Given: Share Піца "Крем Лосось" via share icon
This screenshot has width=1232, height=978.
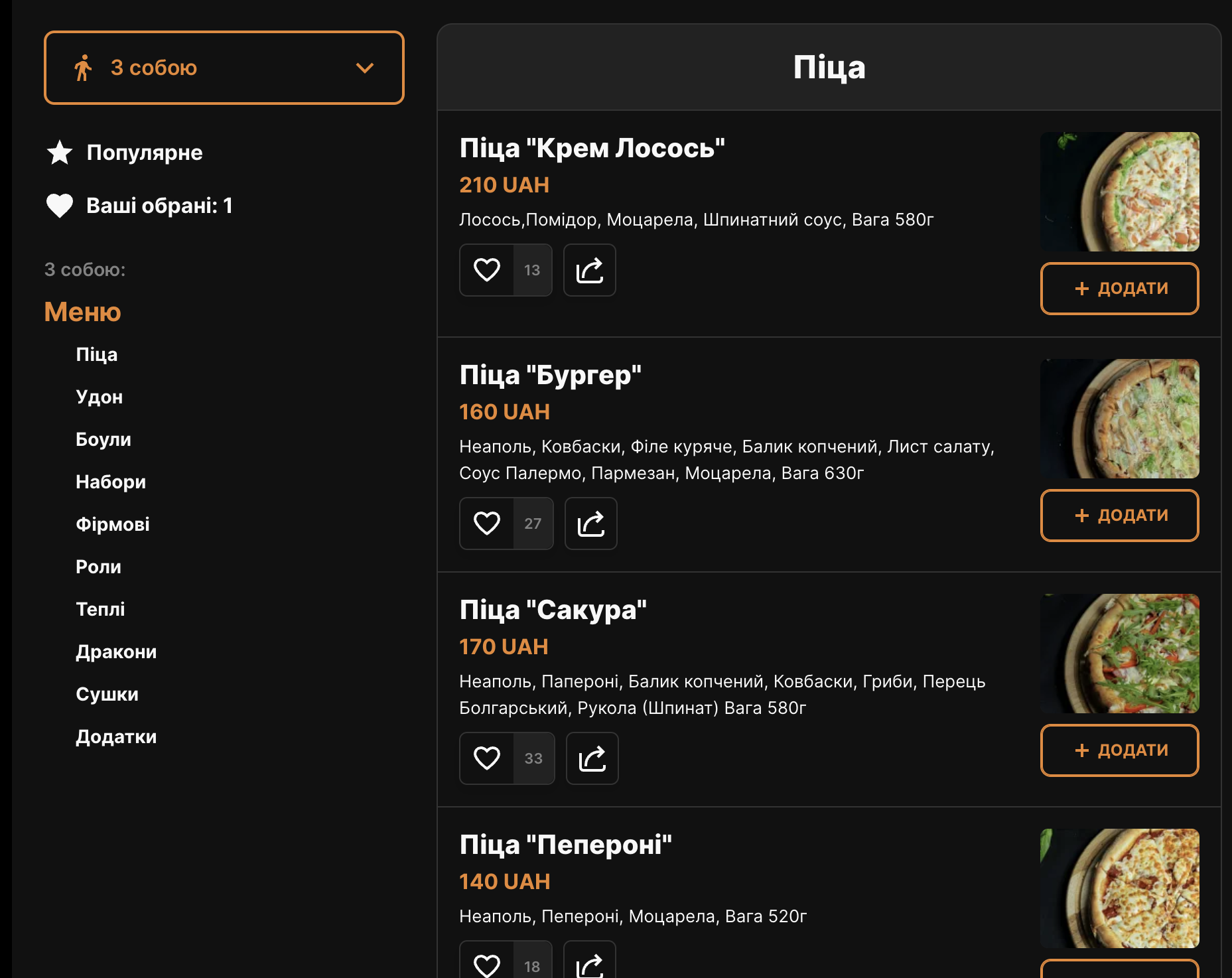Looking at the screenshot, I should tap(590, 270).
